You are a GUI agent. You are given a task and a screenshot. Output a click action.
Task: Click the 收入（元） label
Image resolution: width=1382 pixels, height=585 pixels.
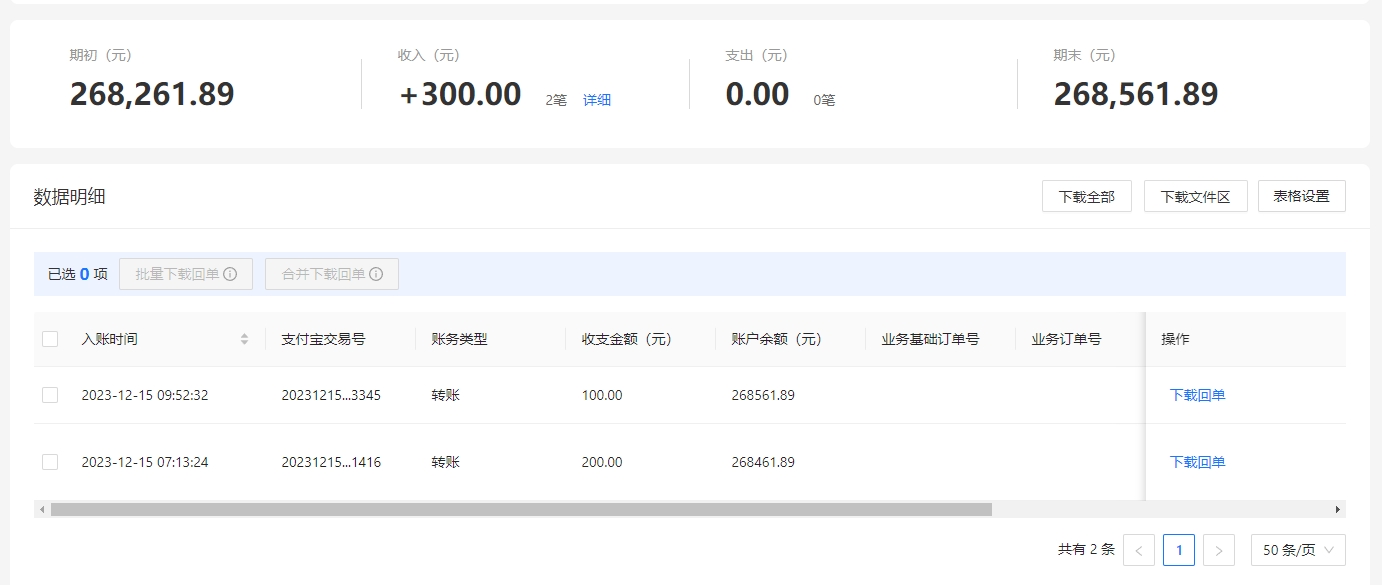click(x=429, y=56)
